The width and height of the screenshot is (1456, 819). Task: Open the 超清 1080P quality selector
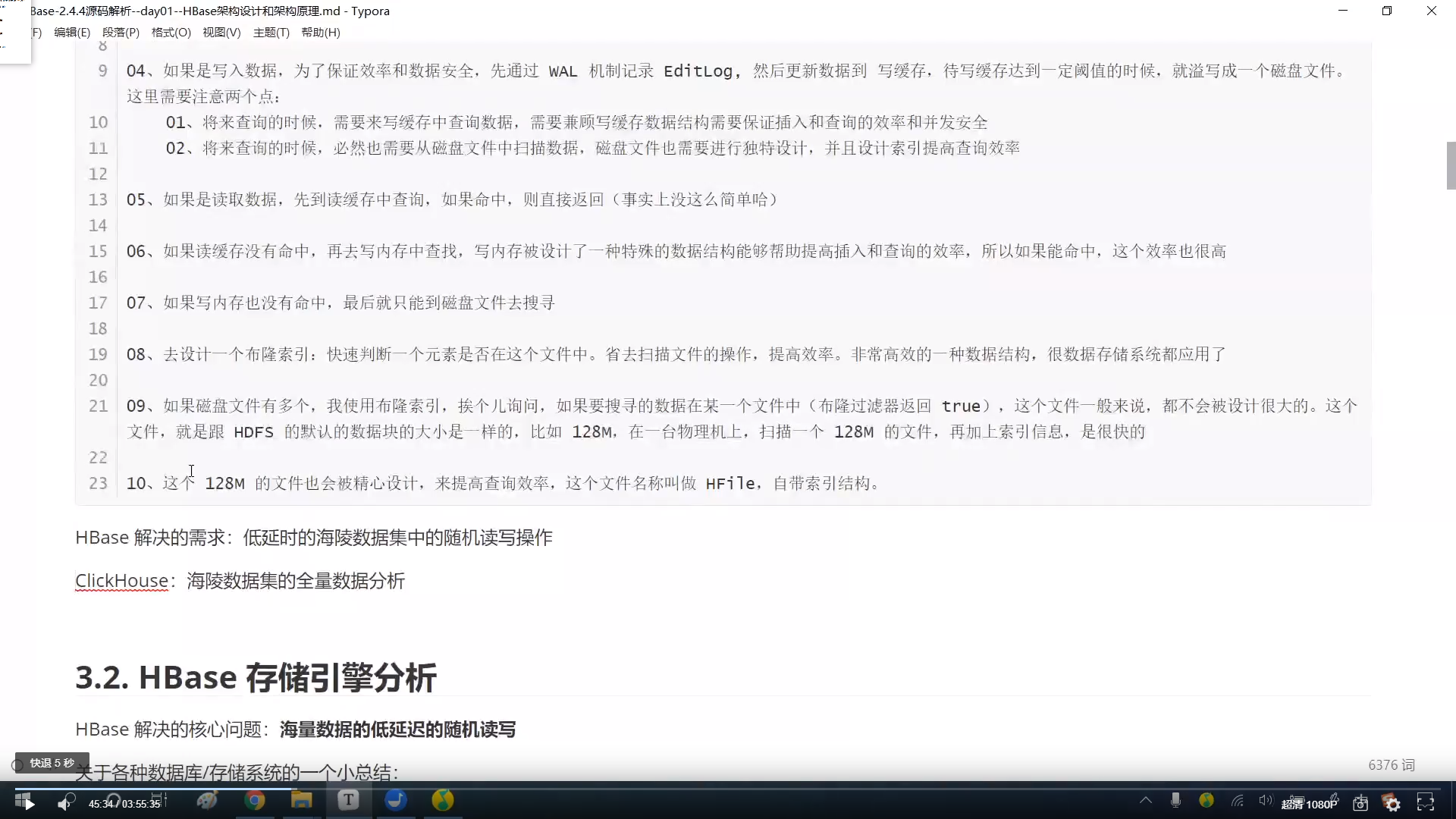(1309, 804)
